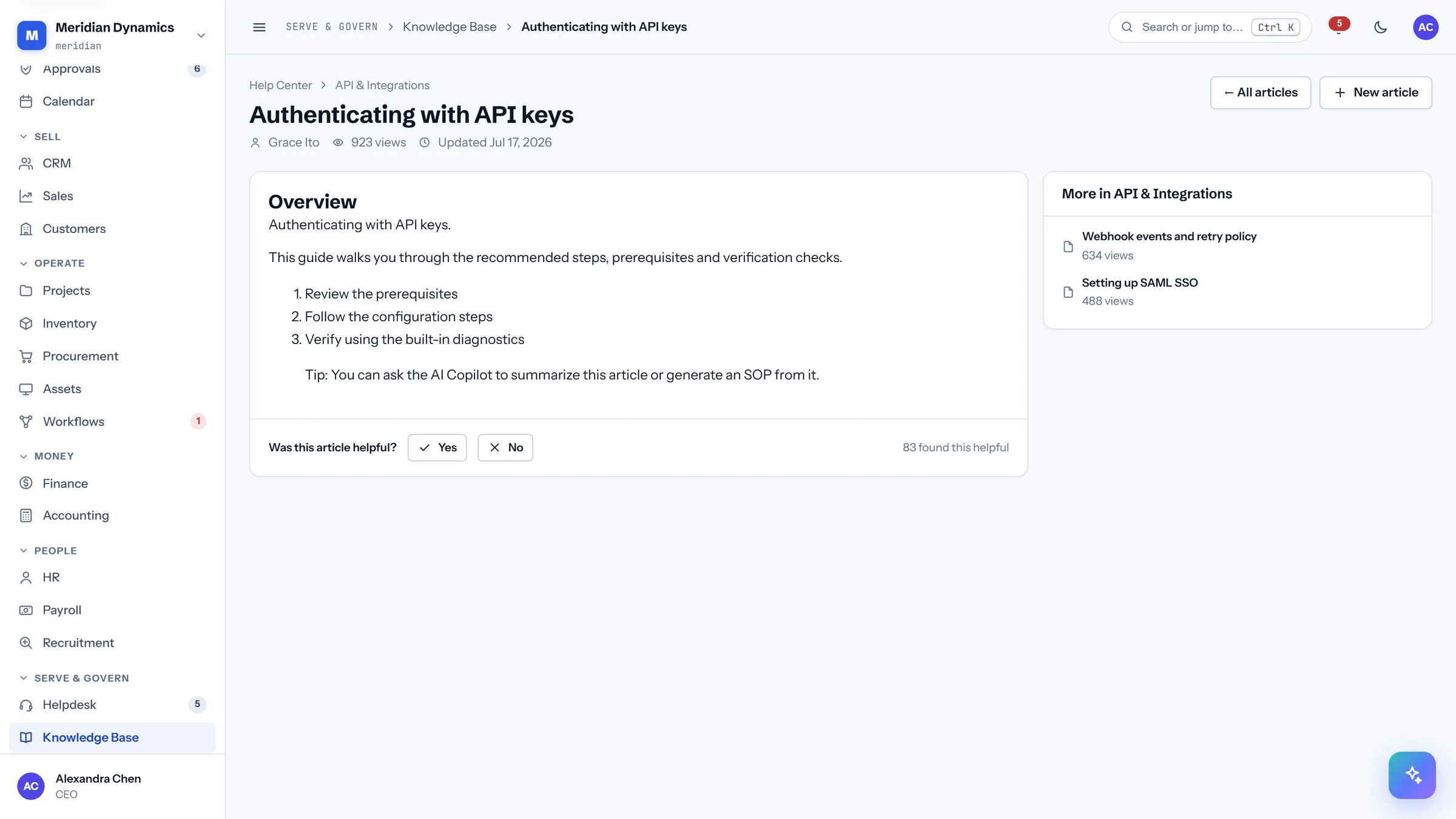Image resolution: width=1456 pixels, height=819 pixels.
Task: Toggle dark mode with the moon icon
Action: pos(1380,27)
